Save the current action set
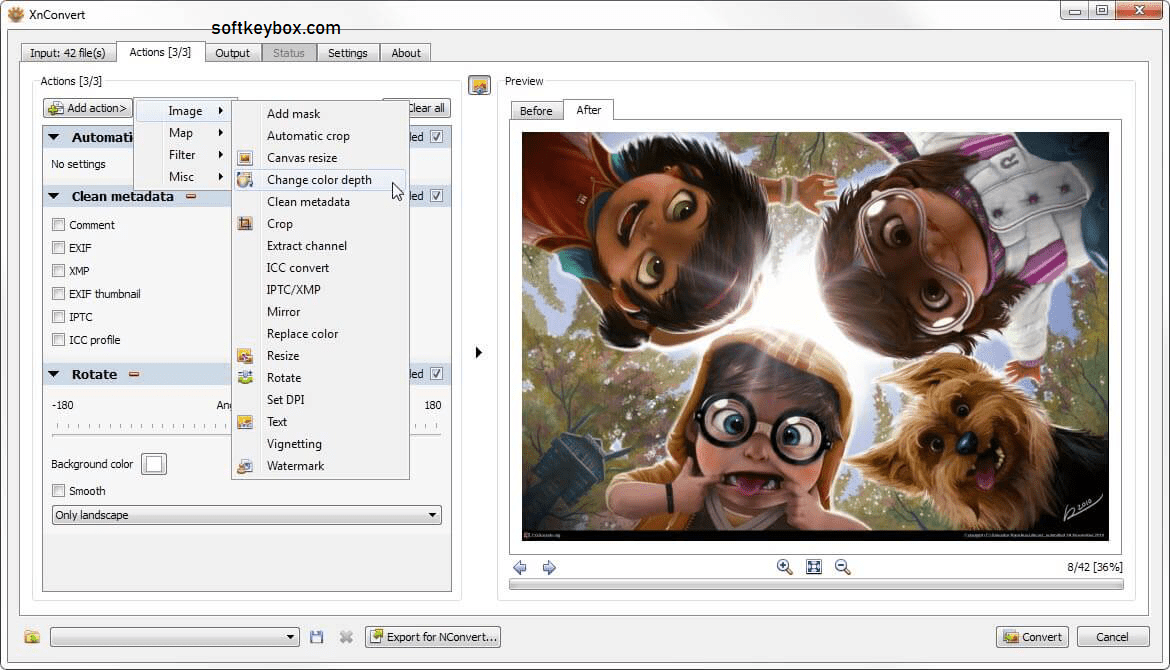Viewport: 1170px width, 670px height. click(x=317, y=636)
